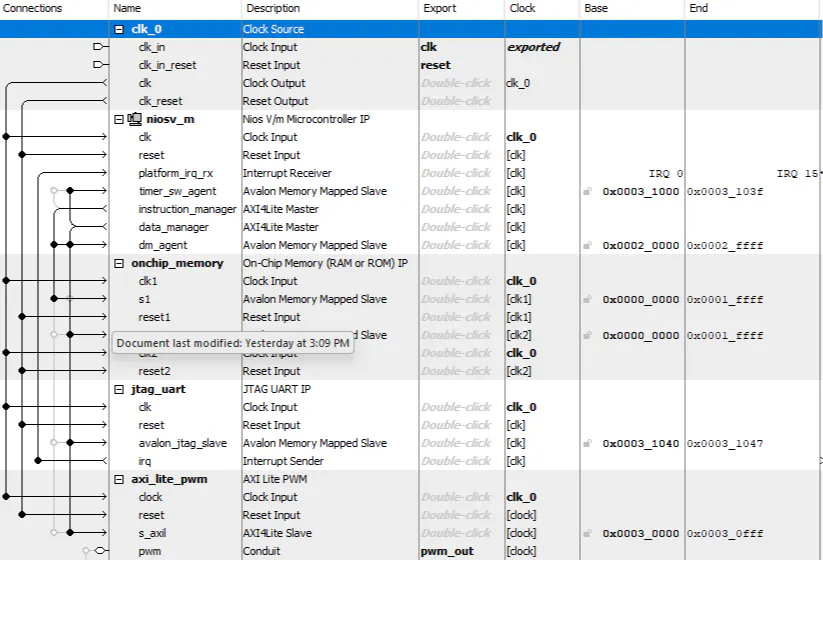Toggle the hollow connection dot on s_axil row
The height and width of the screenshot is (617, 823).
(x=54, y=533)
